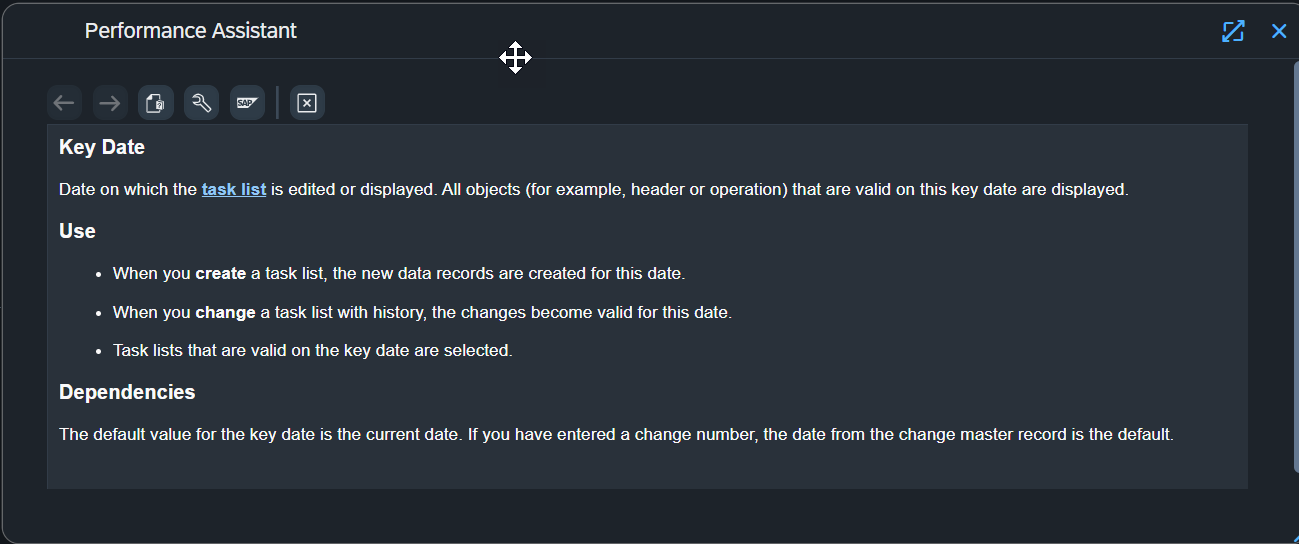The height and width of the screenshot is (544, 1299).
Task: Close help via boxed X toolbar icon
Action: click(307, 103)
